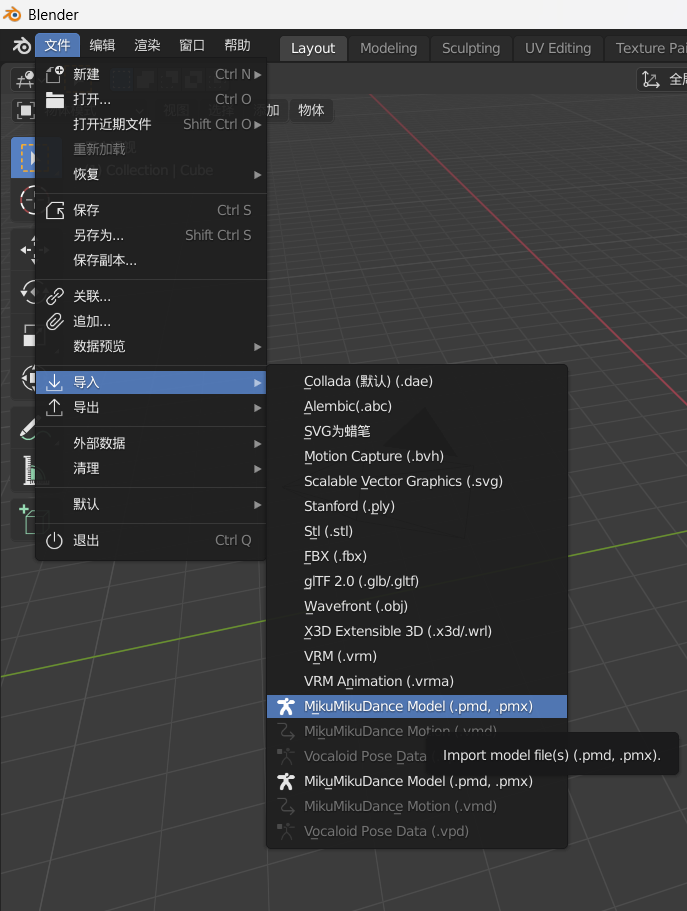Switch to the UV Editing workspace tab

point(558,48)
